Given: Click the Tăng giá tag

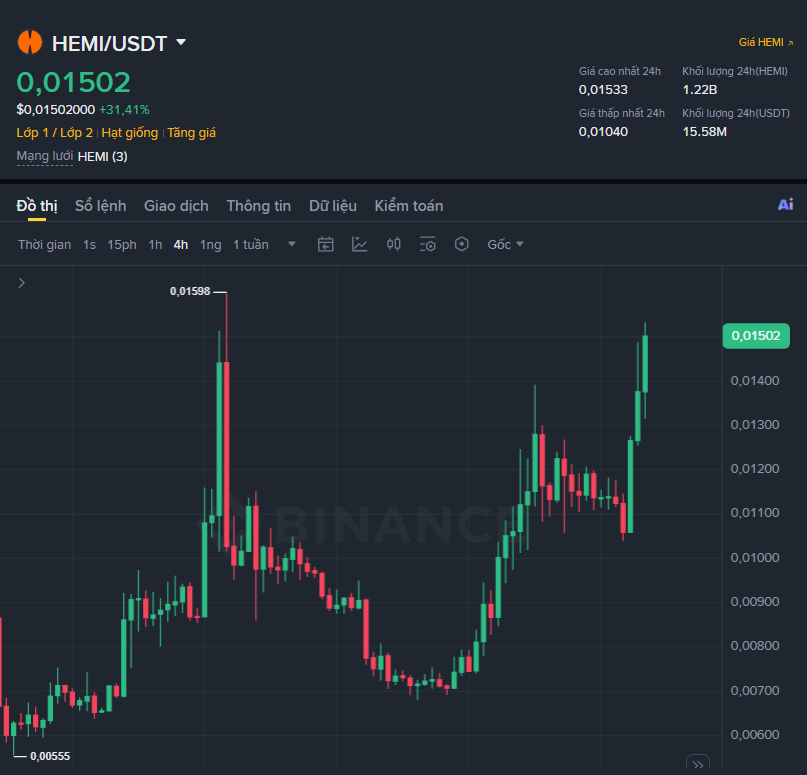Looking at the screenshot, I should click(191, 133).
